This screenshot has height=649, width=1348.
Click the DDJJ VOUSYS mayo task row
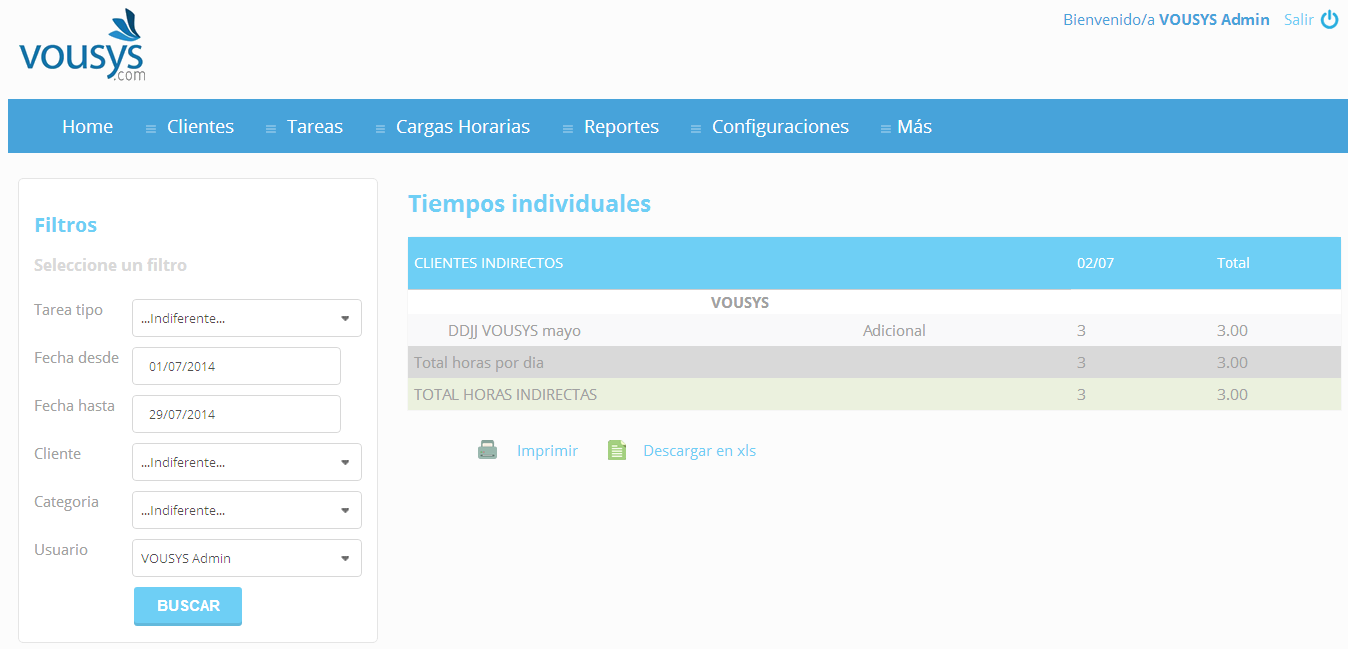click(x=874, y=330)
